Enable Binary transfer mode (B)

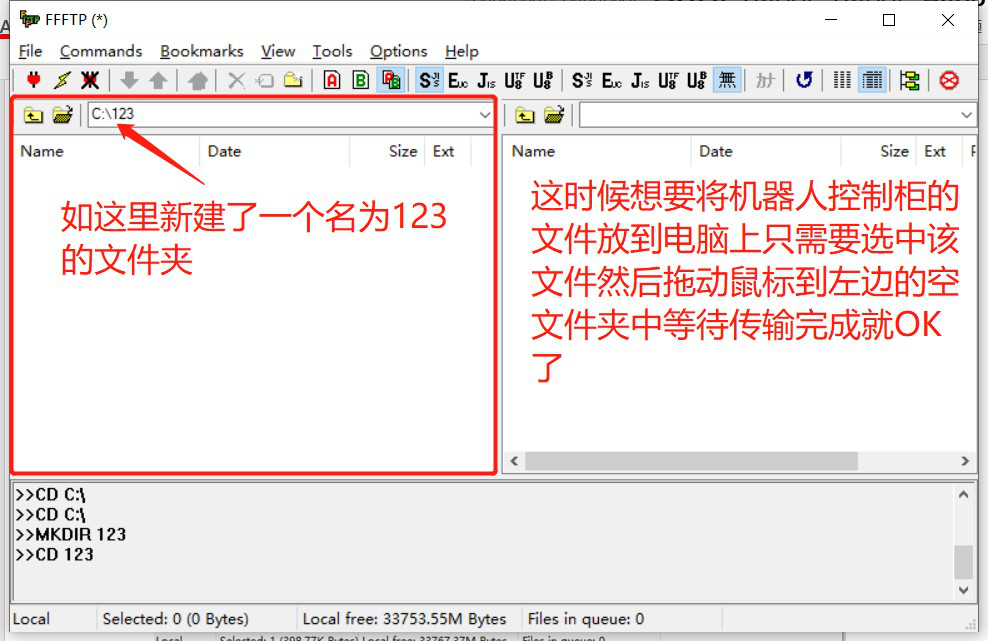(360, 80)
